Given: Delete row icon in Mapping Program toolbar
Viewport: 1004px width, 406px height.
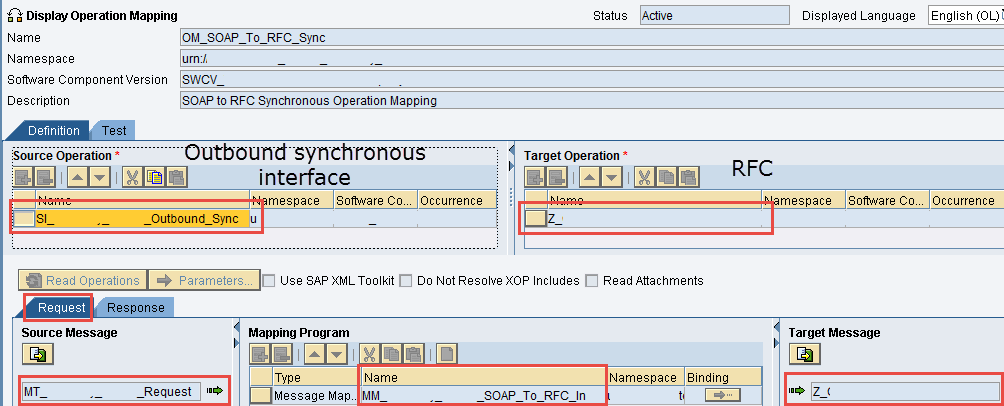Looking at the screenshot, I should (x=280, y=353).
